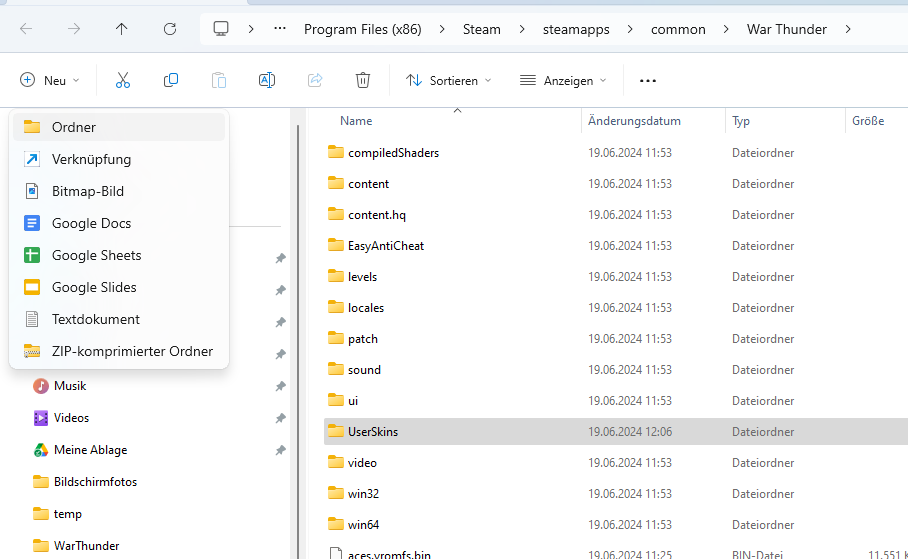The image size is (908, 559).
Task: Click the Delete trash can icon
Action: (363, 80)
